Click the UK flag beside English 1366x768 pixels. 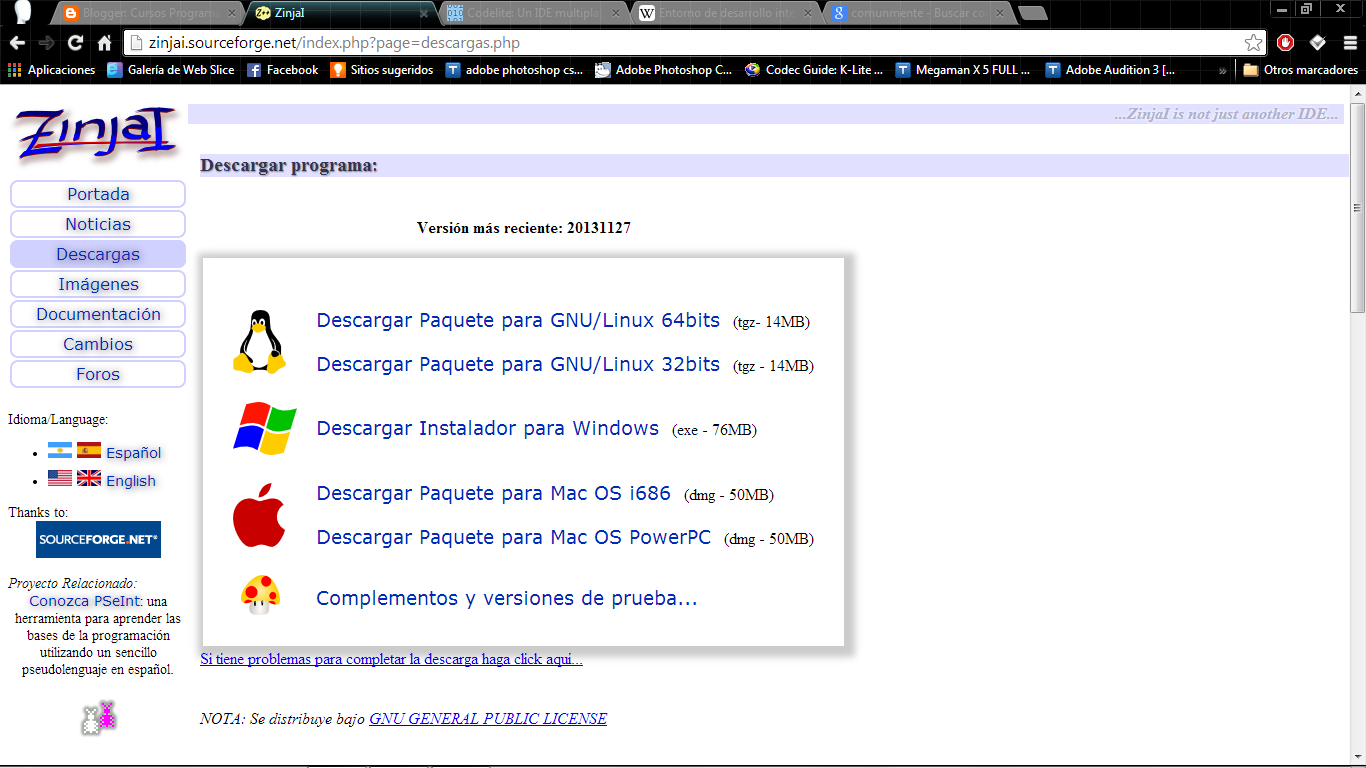click(88, 480)
